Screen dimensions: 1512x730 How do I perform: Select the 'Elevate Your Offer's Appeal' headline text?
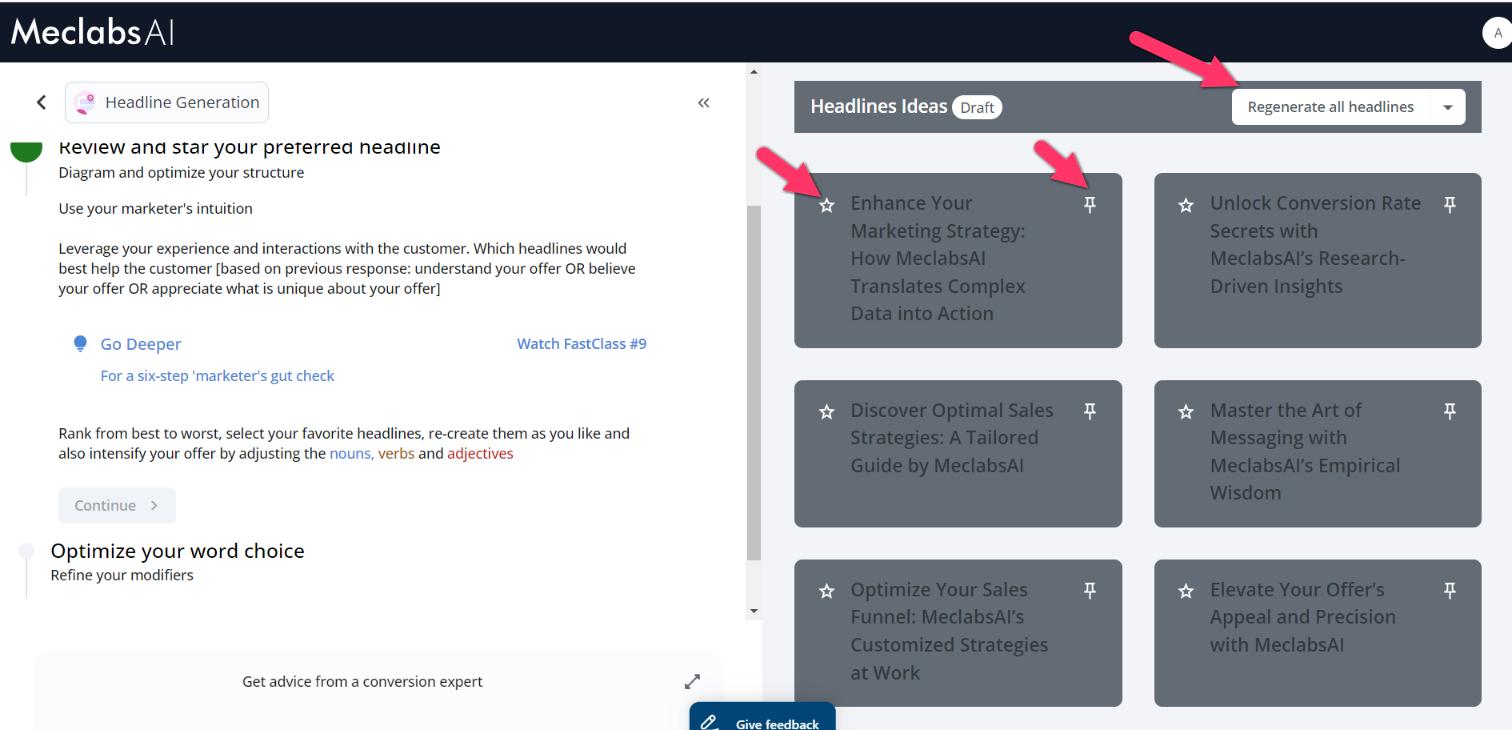pyautogui.click(x=1303, y=617)
